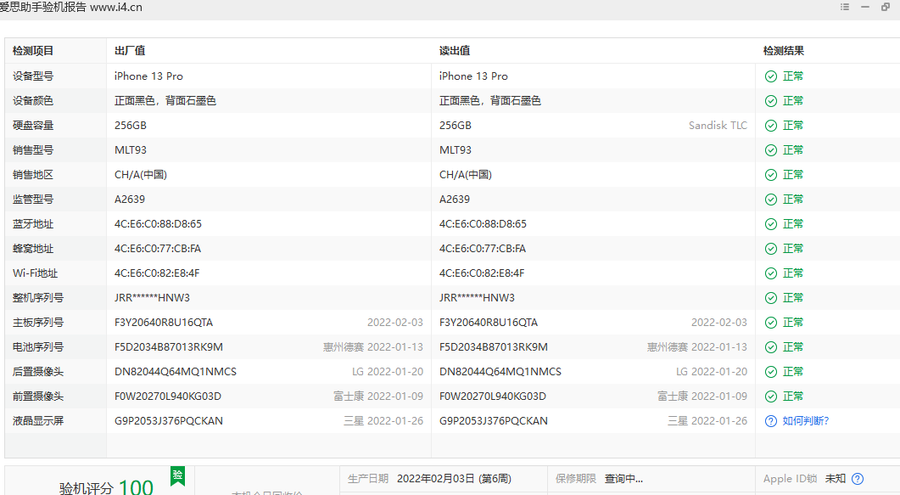This screenshot has width=900, height=495.
Task: Click the green check icon for 后置摄像头
Action: pyautogui.click(x=771, y=373)
